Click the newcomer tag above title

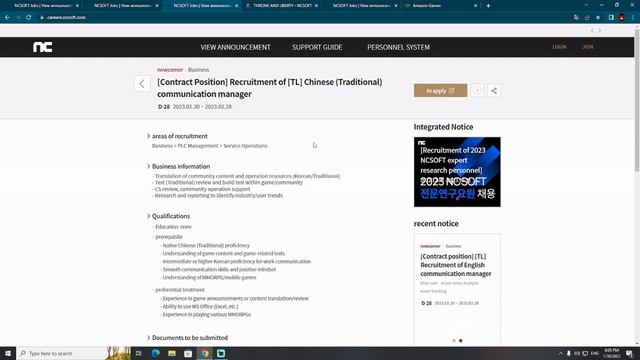[x=170, y=70]
